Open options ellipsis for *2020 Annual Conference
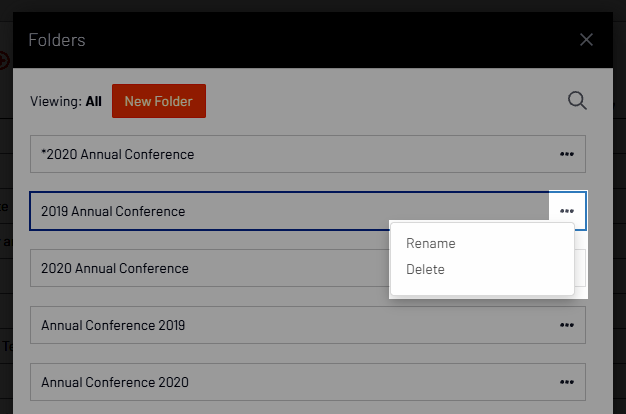Screen dimensions: 626x414 tap(567, 154)
